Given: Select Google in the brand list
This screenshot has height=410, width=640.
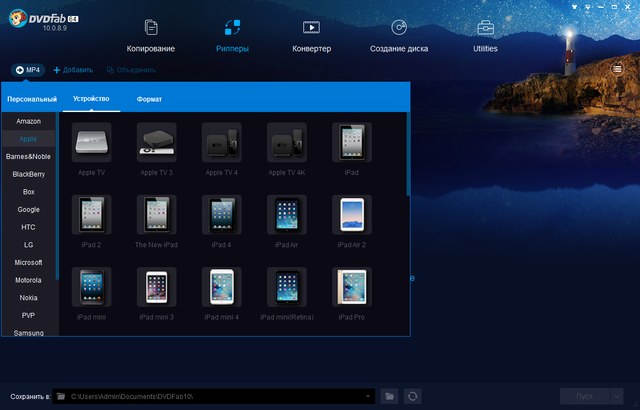Looking at the screenshot, I should (x=29, y=210).
